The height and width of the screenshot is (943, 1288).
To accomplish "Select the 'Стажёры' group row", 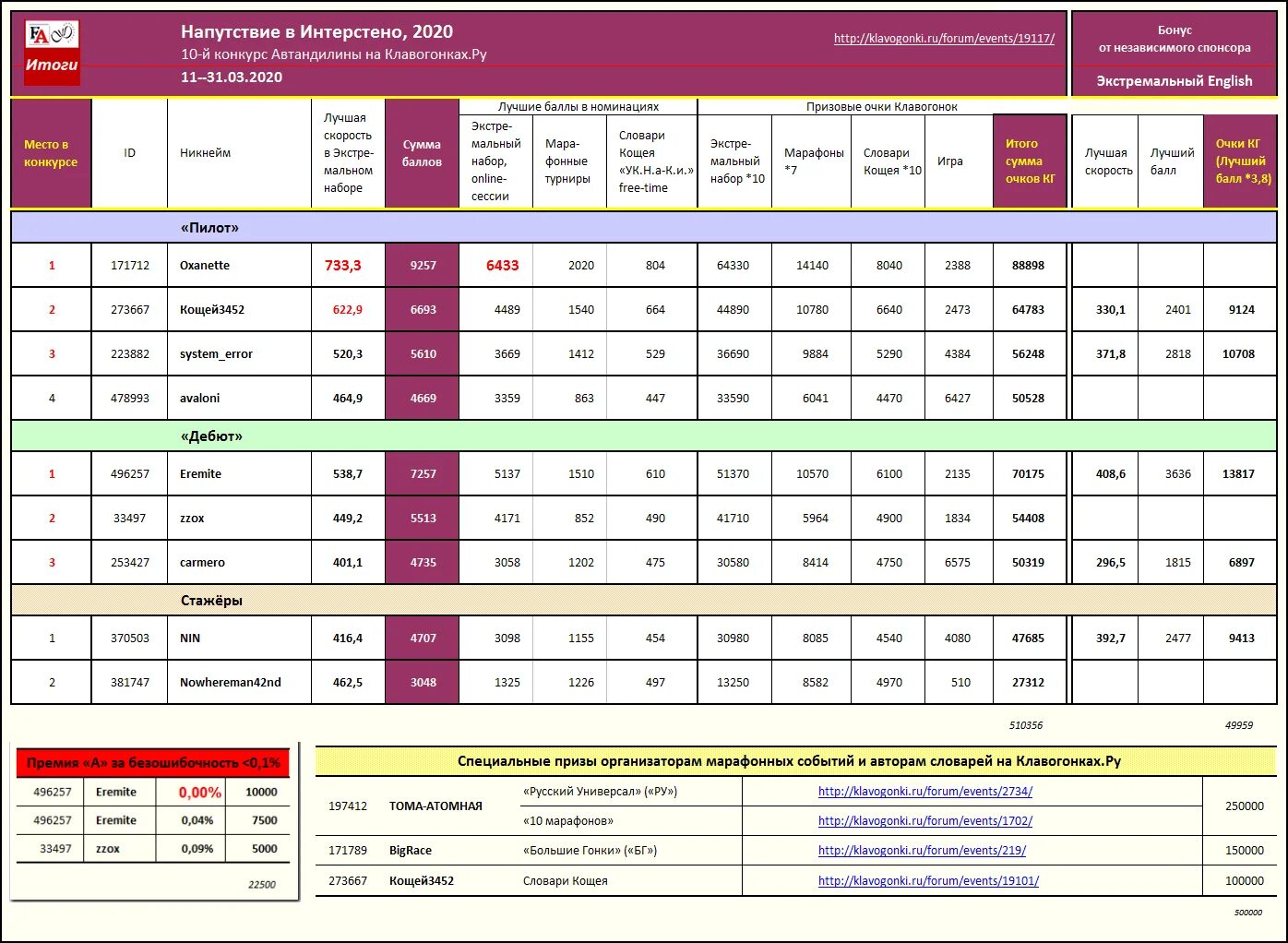I will point(644,601).
